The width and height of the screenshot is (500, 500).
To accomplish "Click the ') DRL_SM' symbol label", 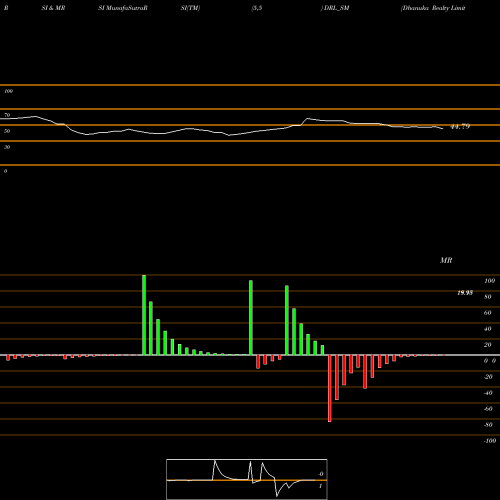I will coord(335,8).
